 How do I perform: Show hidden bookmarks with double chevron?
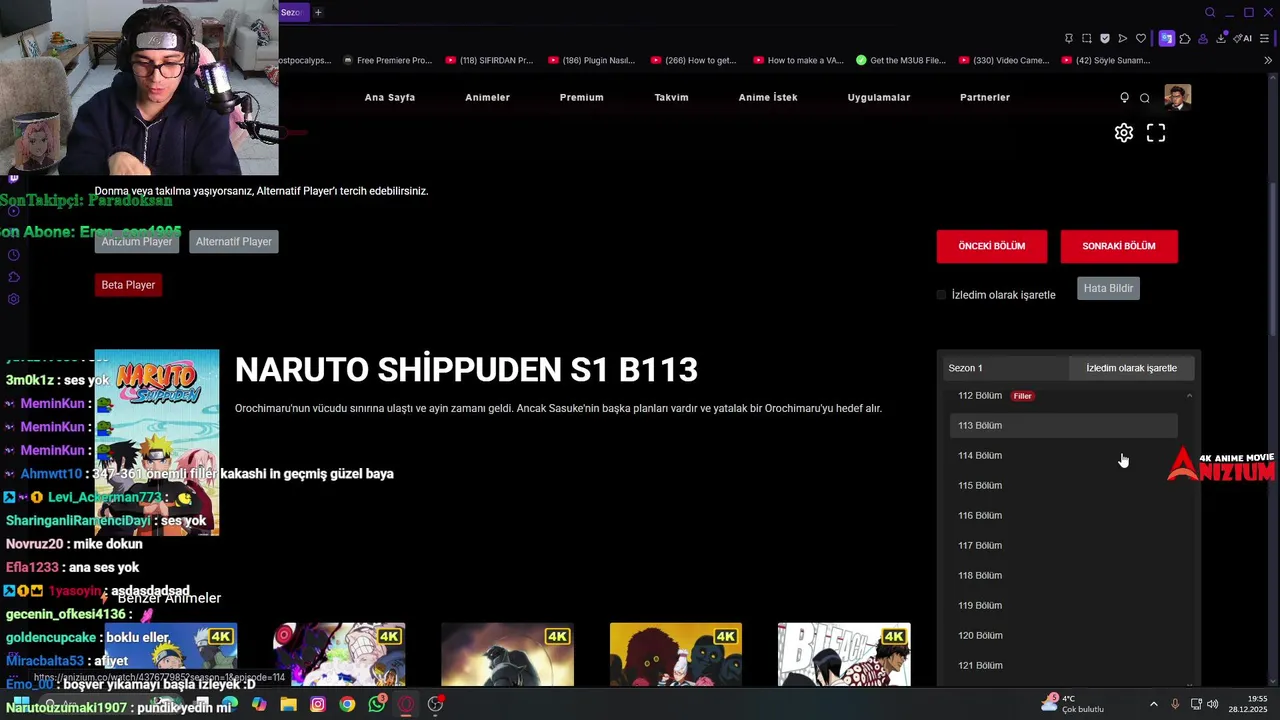coord(1268,60)
